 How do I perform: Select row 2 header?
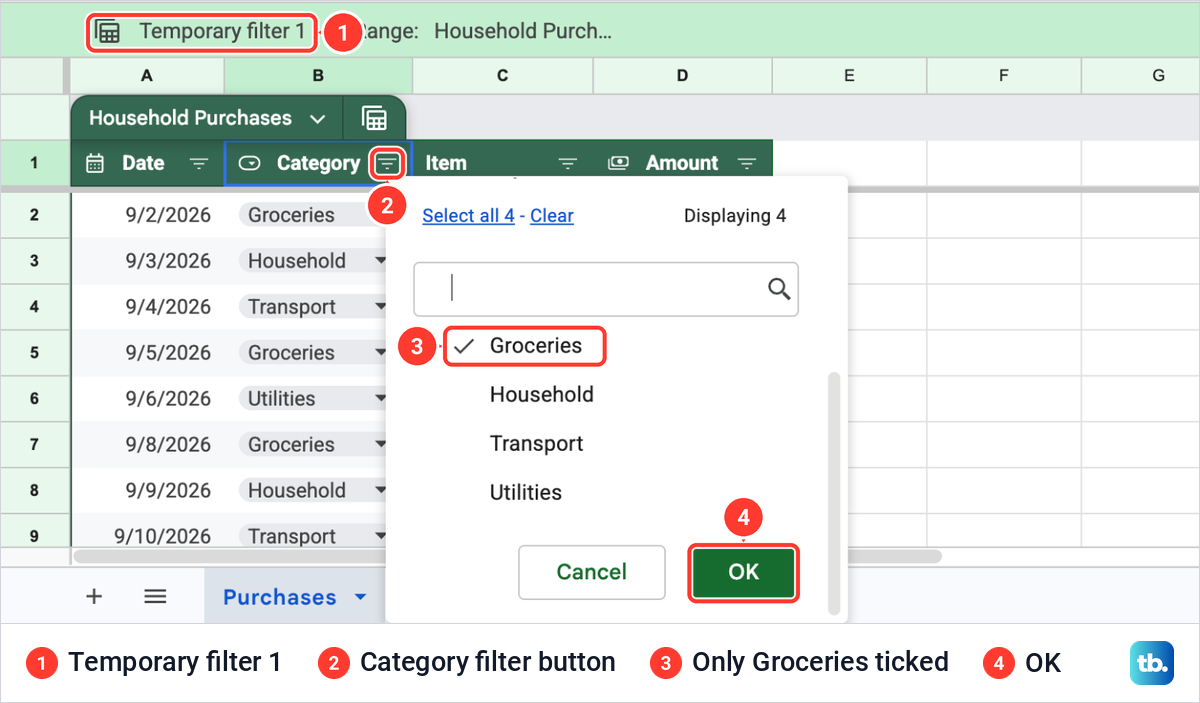pyautogui.click(x=34, y=215)
